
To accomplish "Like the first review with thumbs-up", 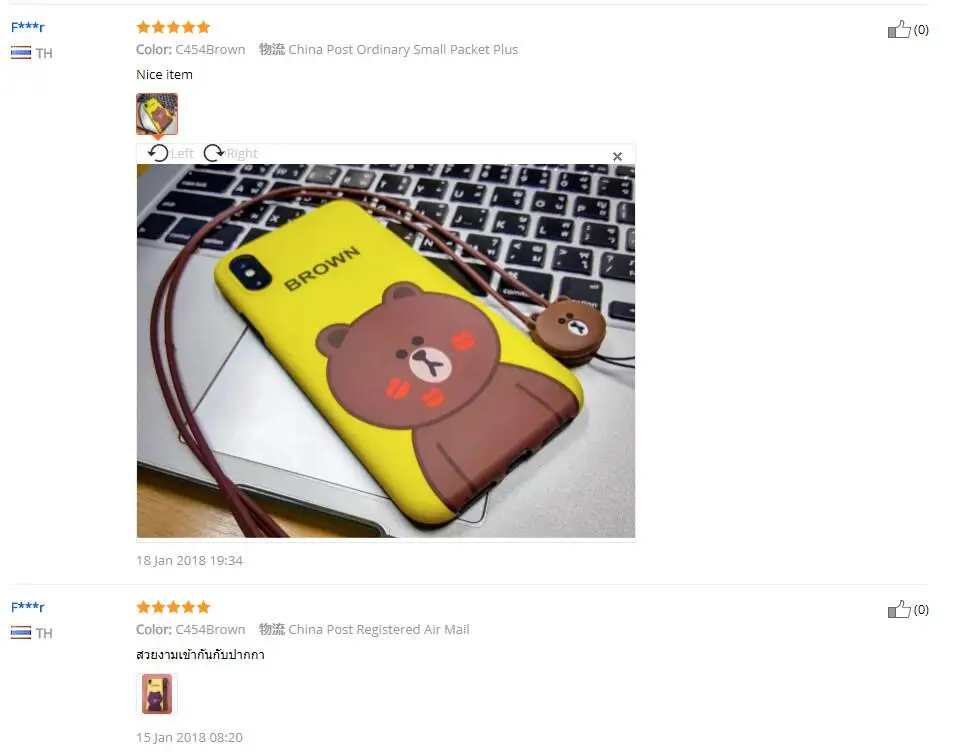I will (x=898, y=29).
